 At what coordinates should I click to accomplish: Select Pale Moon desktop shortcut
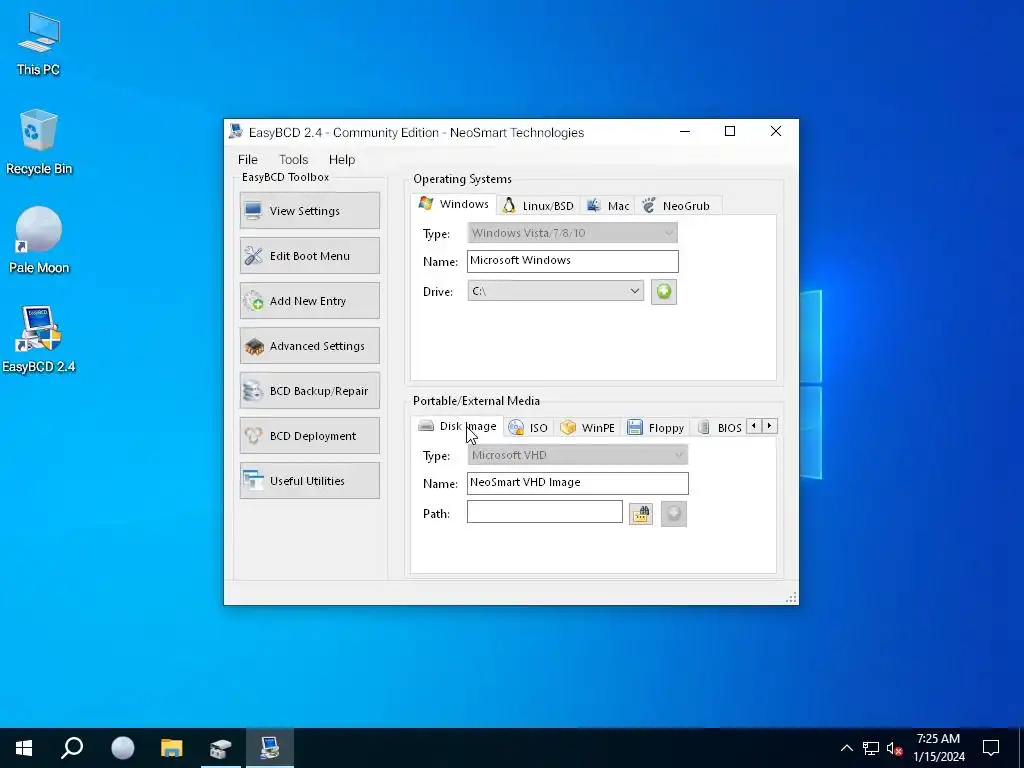coord(39,240)
